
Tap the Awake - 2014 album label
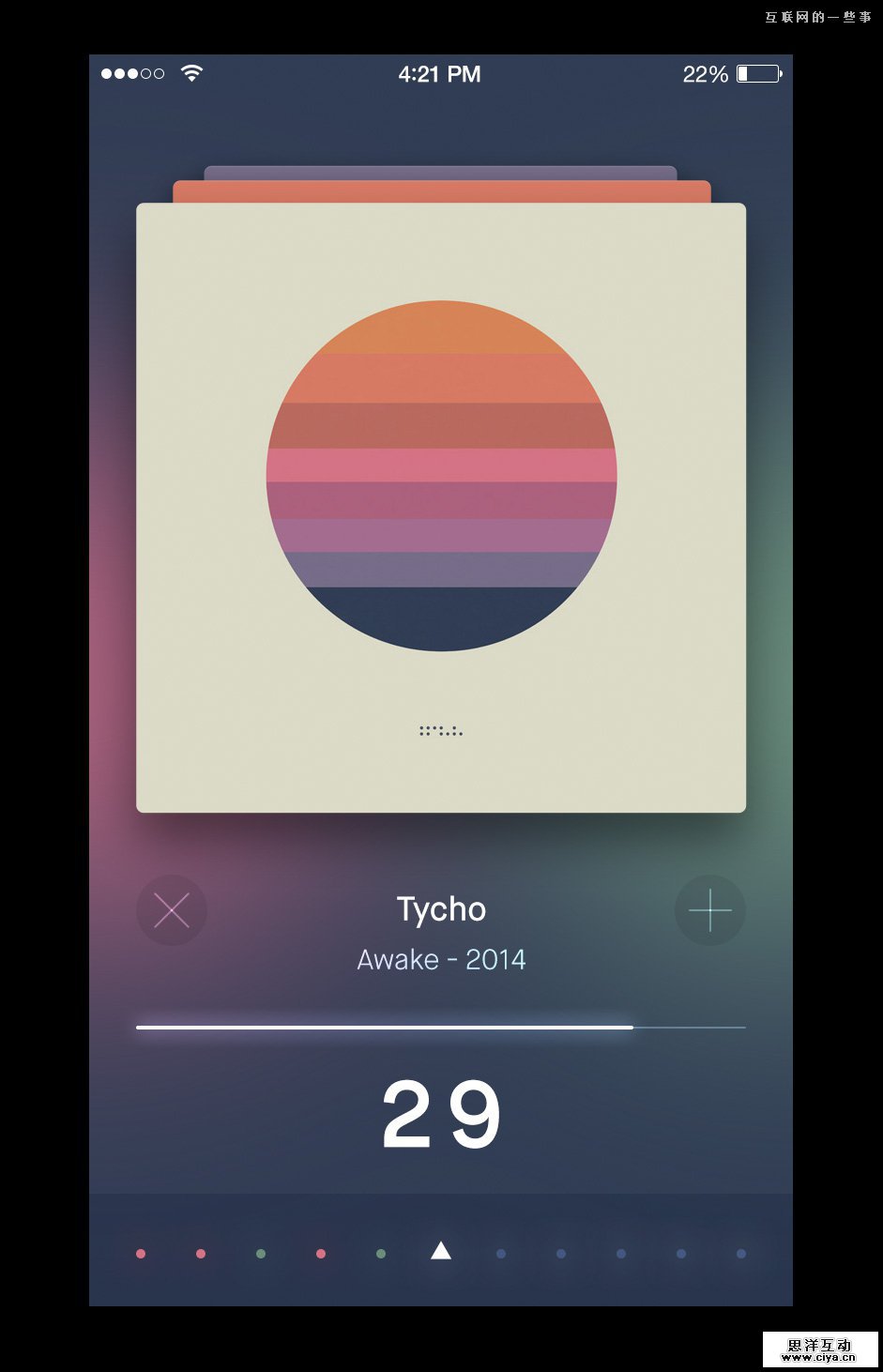[441, 959]
